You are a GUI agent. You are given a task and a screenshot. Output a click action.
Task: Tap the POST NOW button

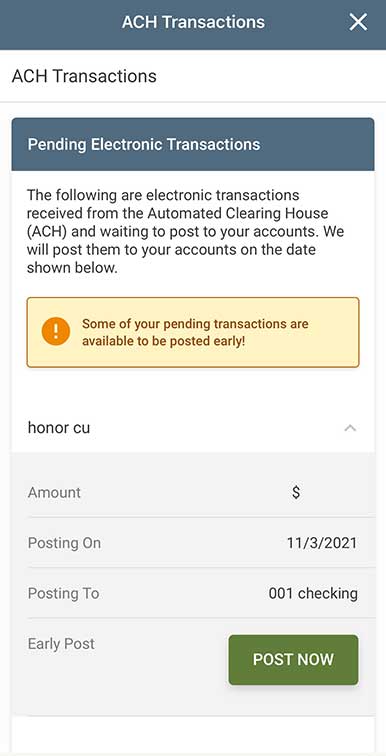(293, 660)
